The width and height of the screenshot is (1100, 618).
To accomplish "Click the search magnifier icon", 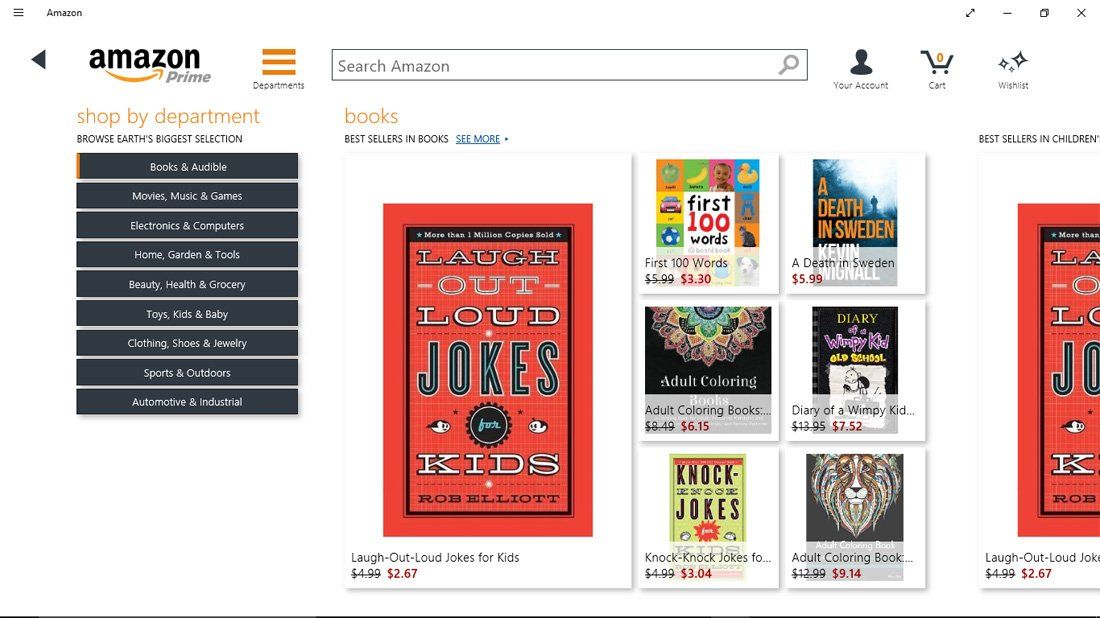I will [x=789, y=66].
